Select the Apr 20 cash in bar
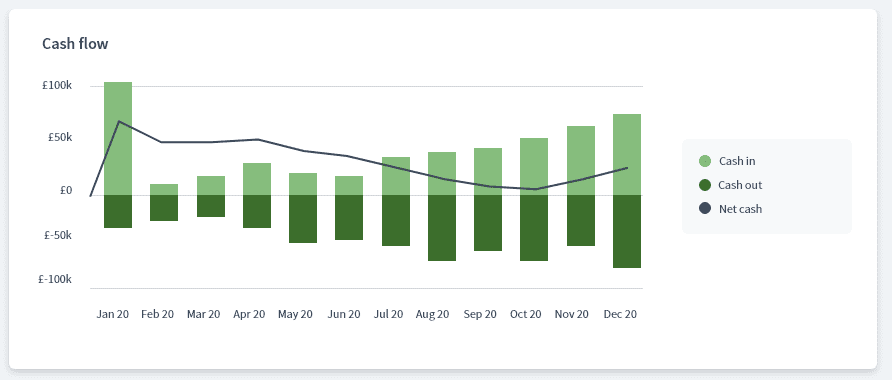The height and width of the screenshot is (380, 892). click(x=257, y=179)
